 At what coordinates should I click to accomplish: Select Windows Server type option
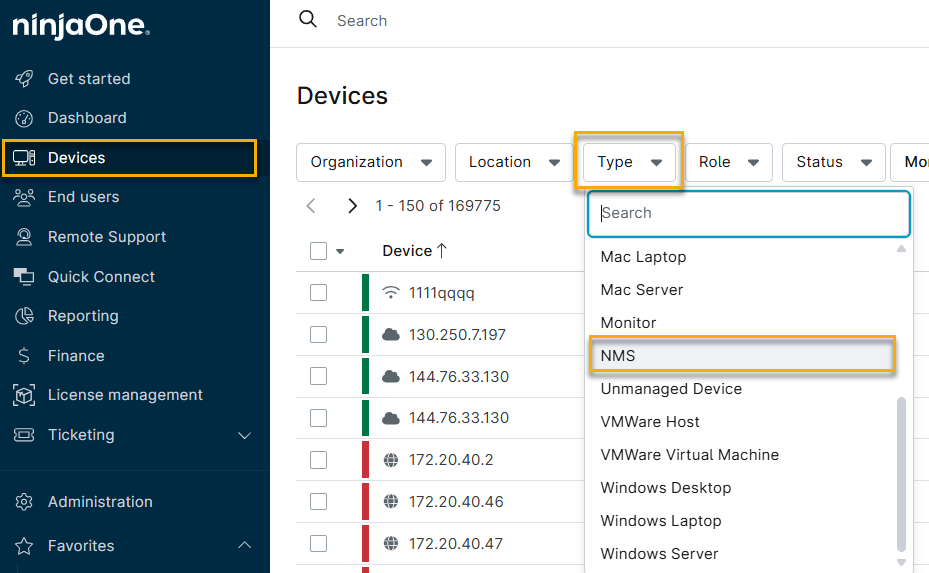tap(741, 554)
